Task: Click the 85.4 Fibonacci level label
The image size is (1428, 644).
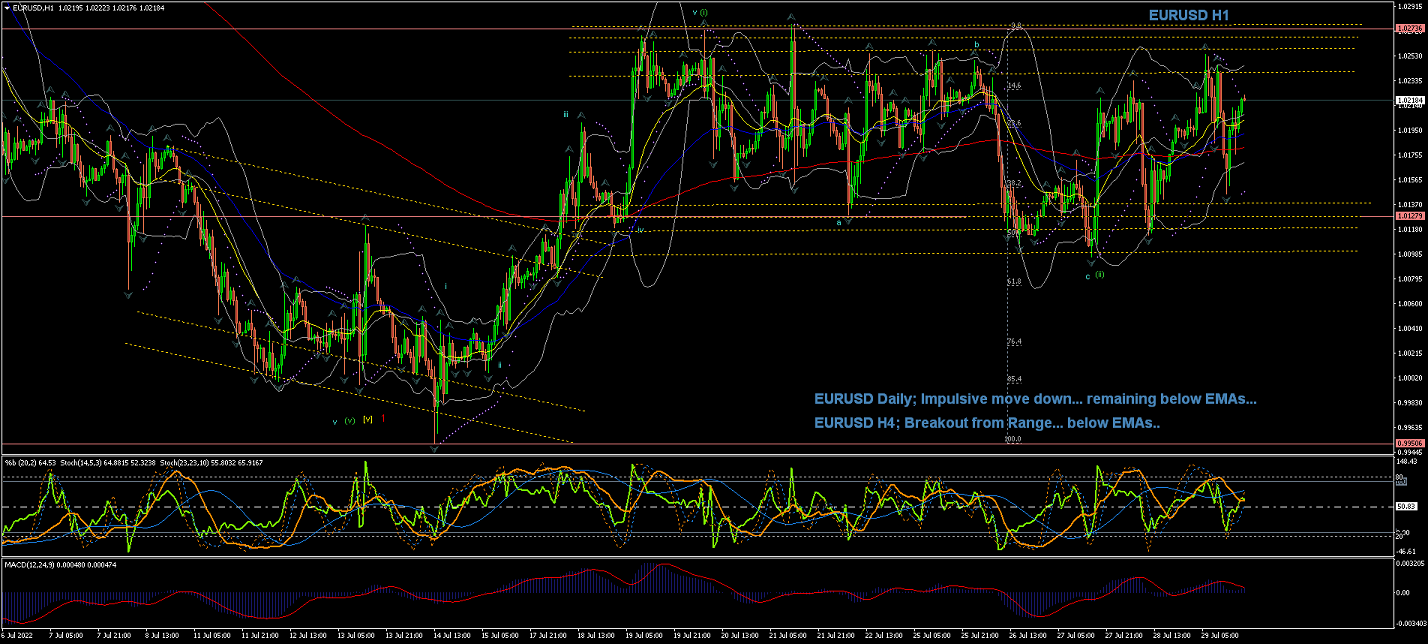Action: click(1014, 378)
